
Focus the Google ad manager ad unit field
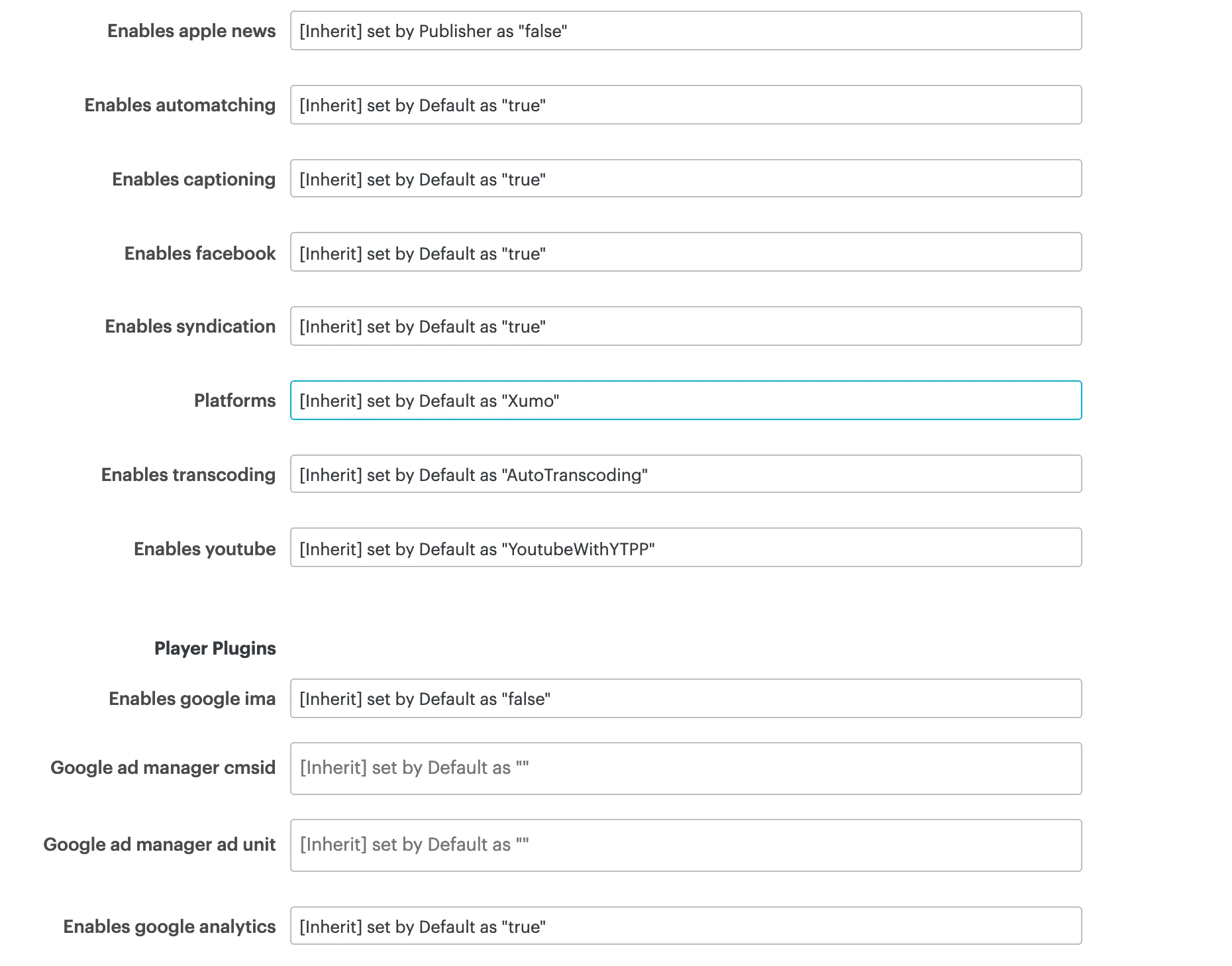pyautogui.click(x=686, y=845)
